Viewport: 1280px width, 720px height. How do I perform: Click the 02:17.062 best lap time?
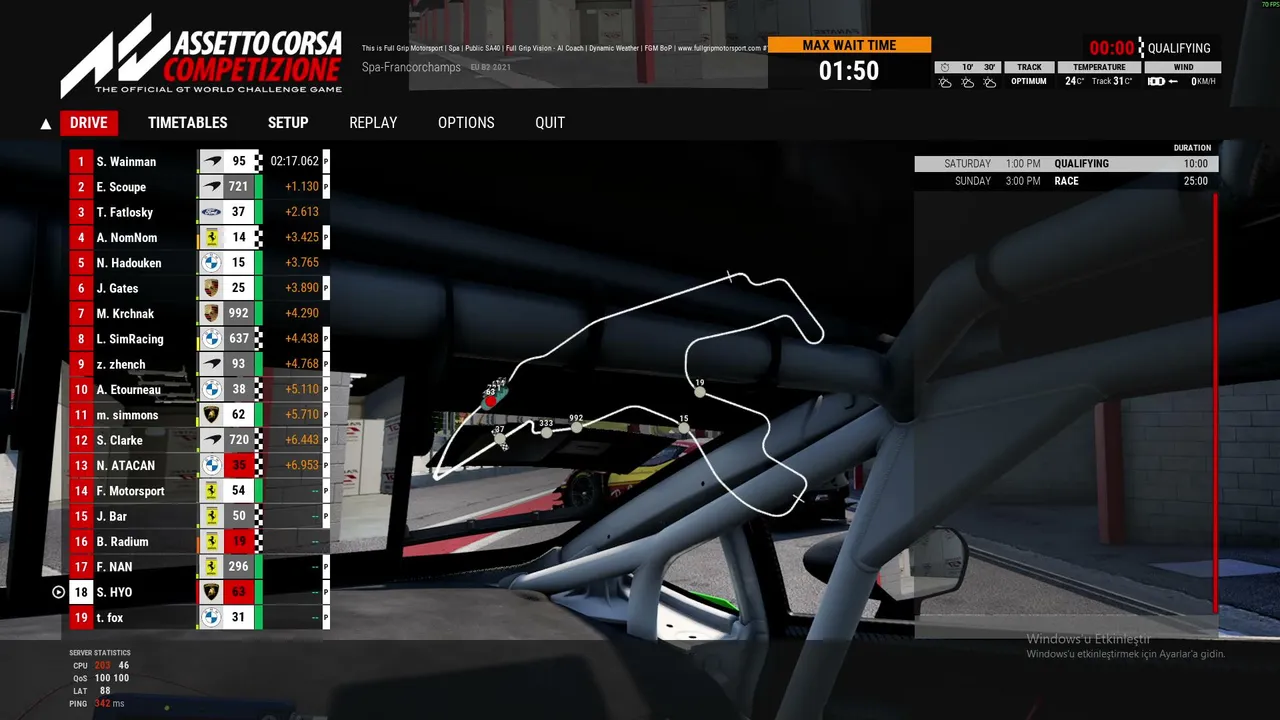(x=295, y=161)
